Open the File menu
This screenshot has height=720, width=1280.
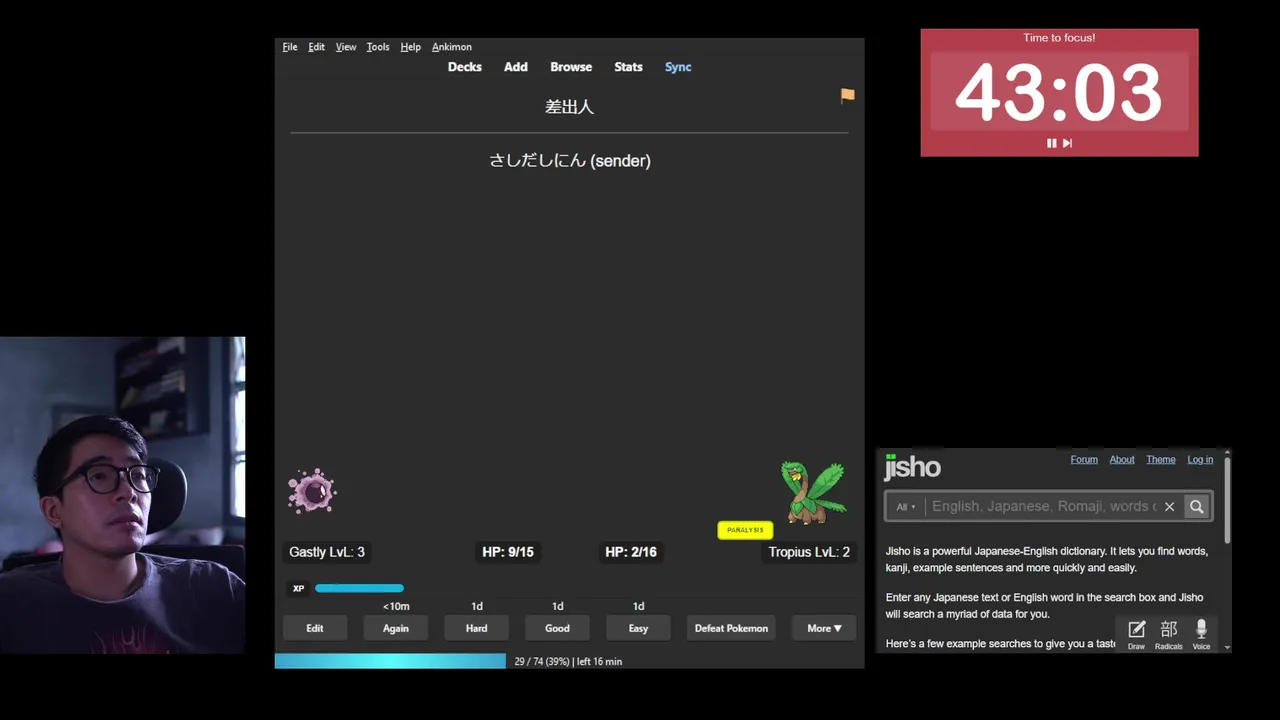(x=290, y=47)
